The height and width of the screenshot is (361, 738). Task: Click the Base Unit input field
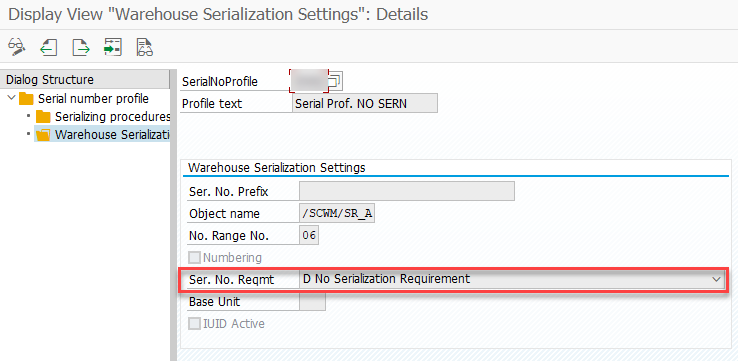tap(312, 302)
